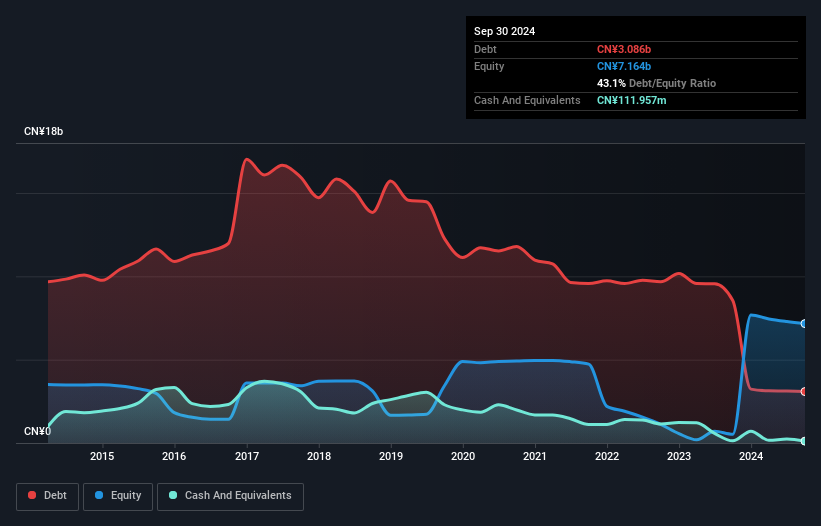821x526 pixels.
Task: Click the 2024 x-axis label
Action: 751,456
